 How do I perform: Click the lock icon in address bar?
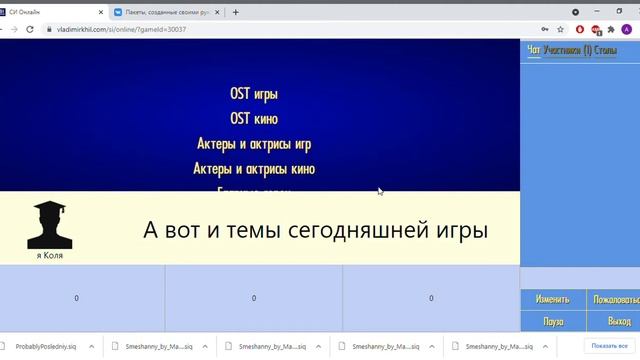click(x=49, y=29)
